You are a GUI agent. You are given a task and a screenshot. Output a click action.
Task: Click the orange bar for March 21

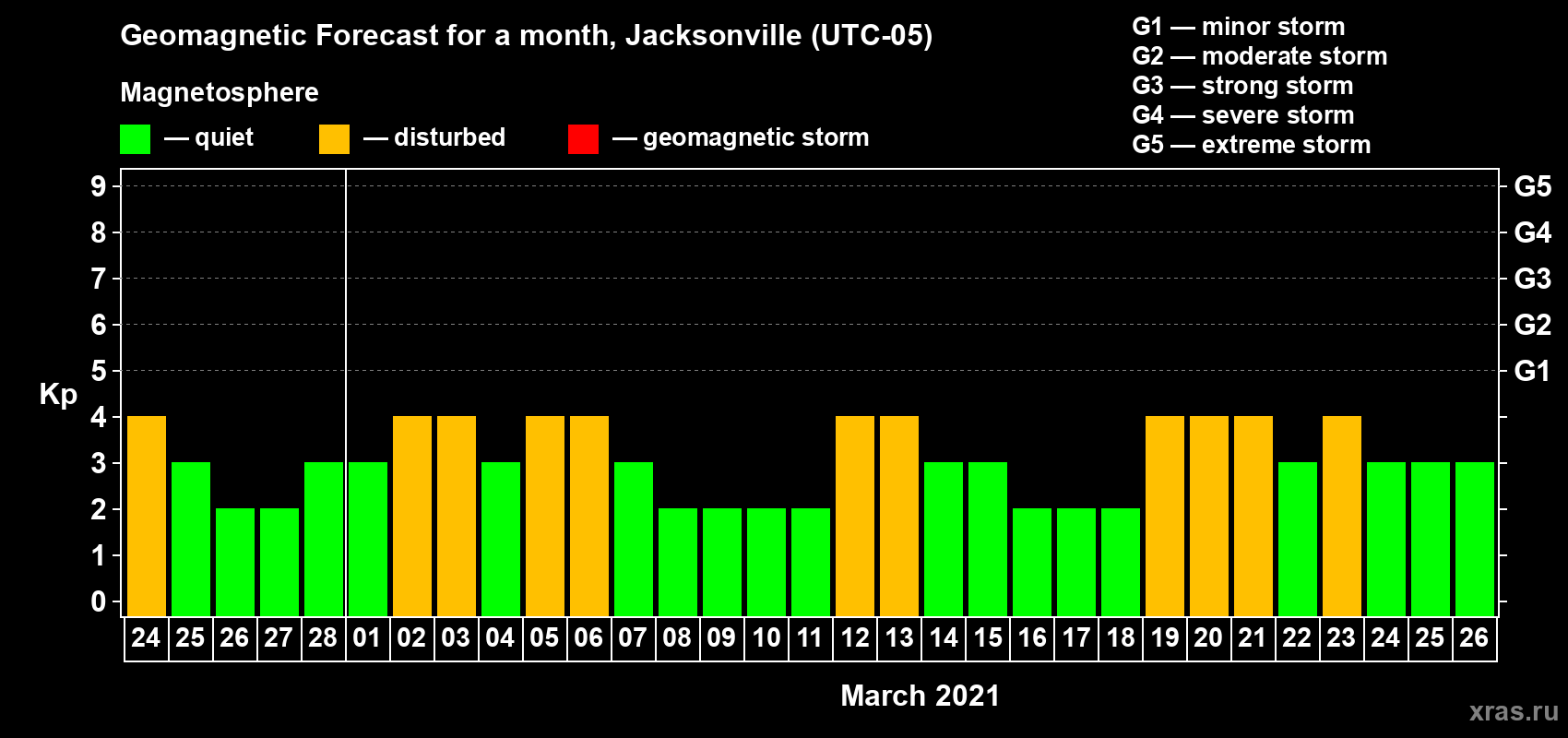tap(1253, 517)
